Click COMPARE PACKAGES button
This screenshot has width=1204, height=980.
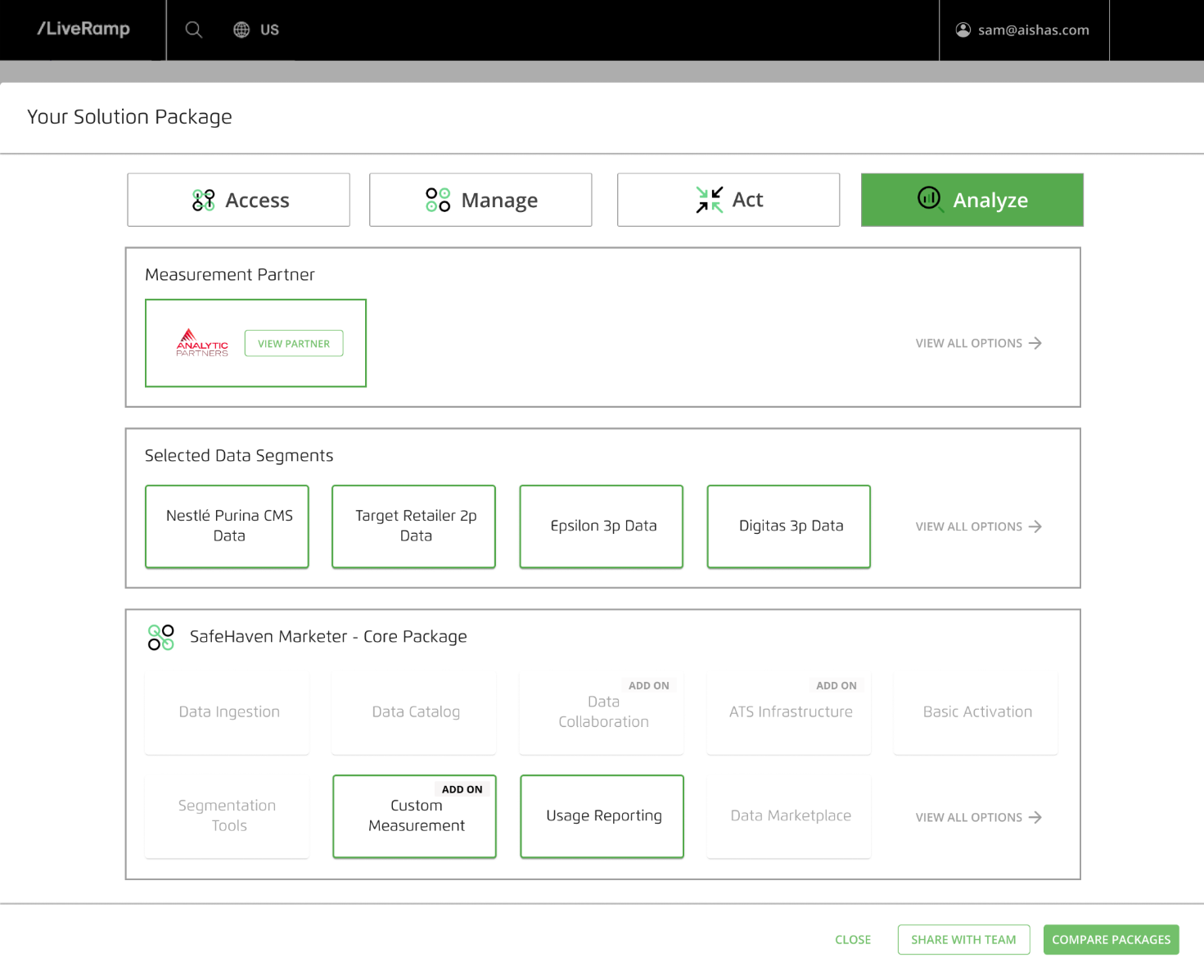1112,940
